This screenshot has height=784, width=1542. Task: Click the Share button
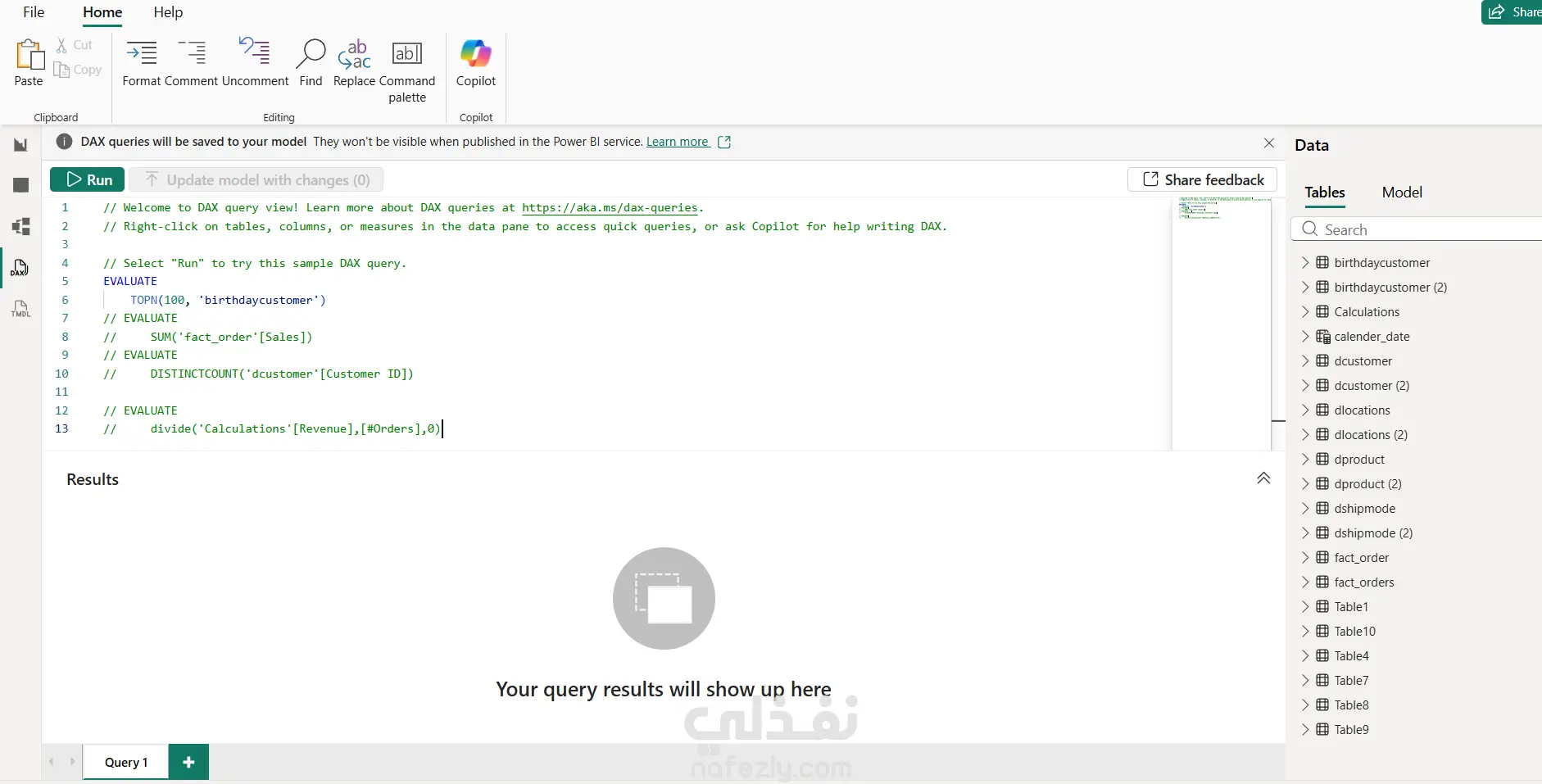(x=1513, y=12)
